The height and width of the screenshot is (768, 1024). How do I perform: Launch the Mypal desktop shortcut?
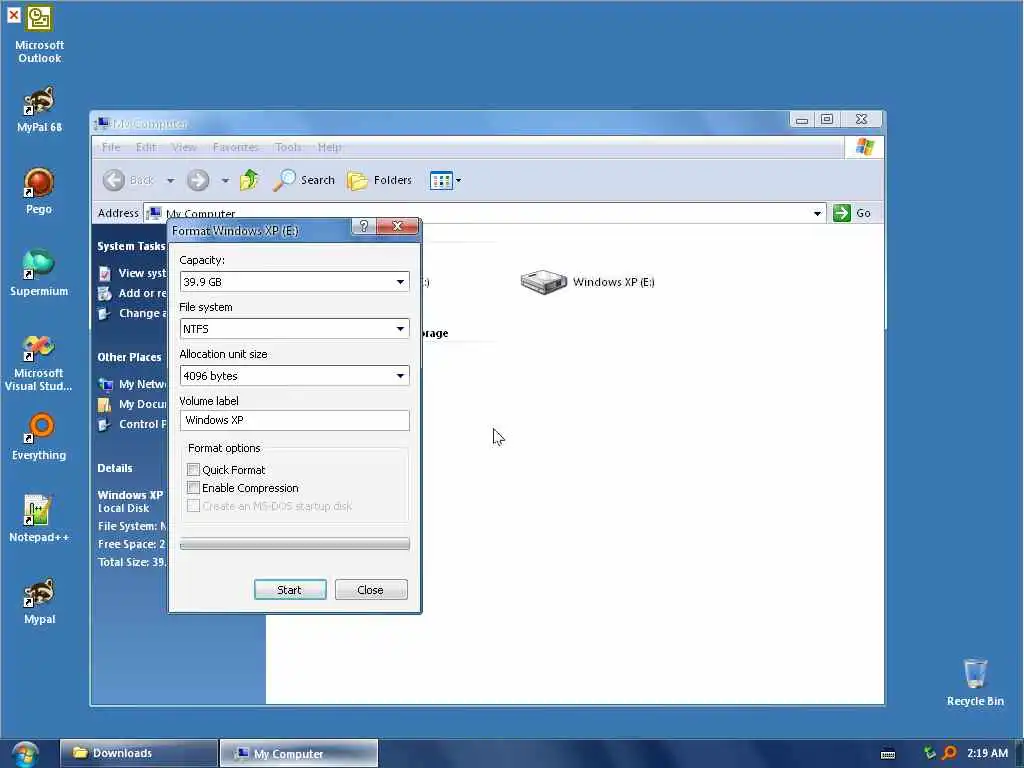[x=39, y=601]
